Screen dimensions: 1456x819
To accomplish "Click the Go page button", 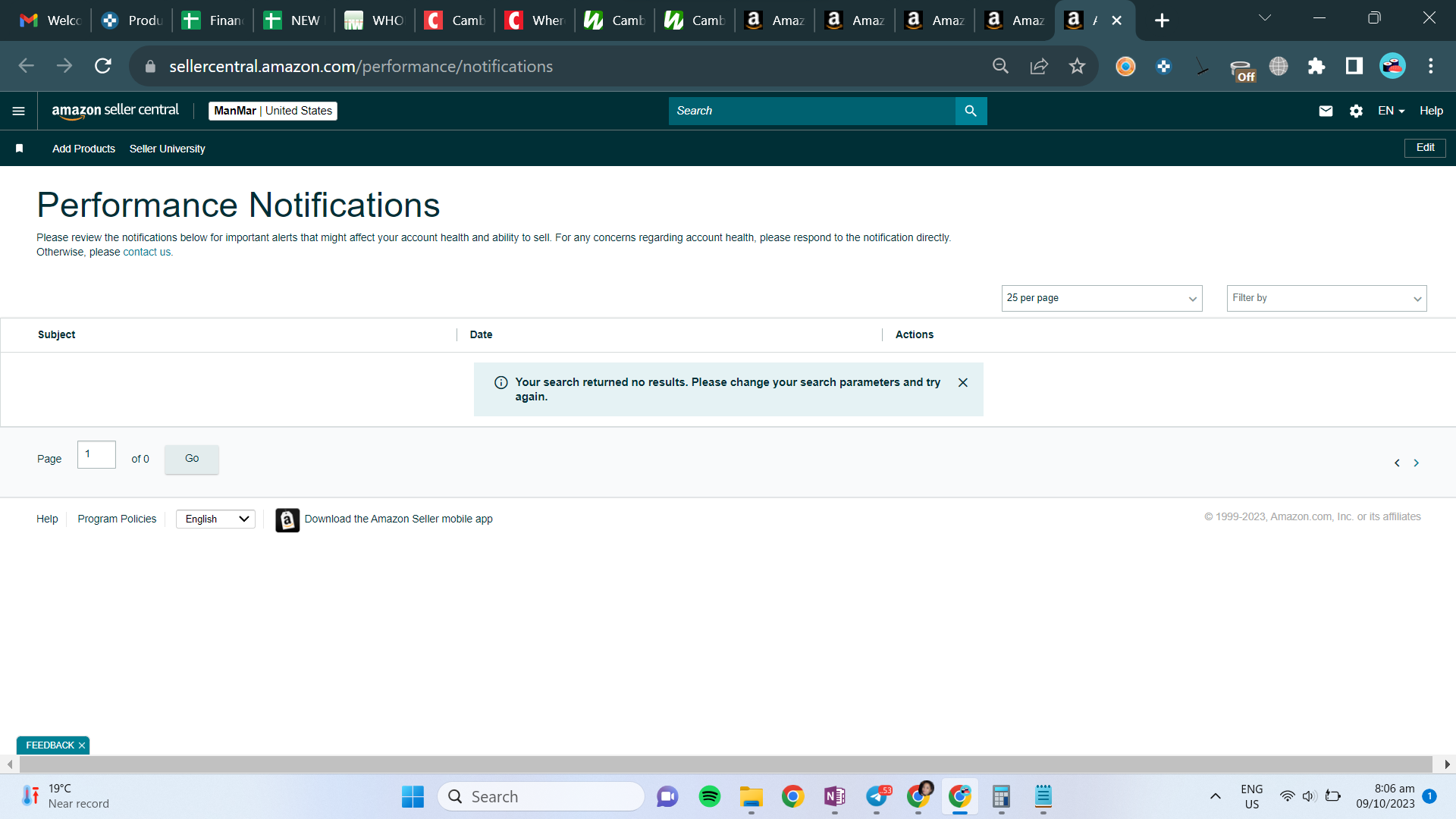I will click(x=192, y=459).
